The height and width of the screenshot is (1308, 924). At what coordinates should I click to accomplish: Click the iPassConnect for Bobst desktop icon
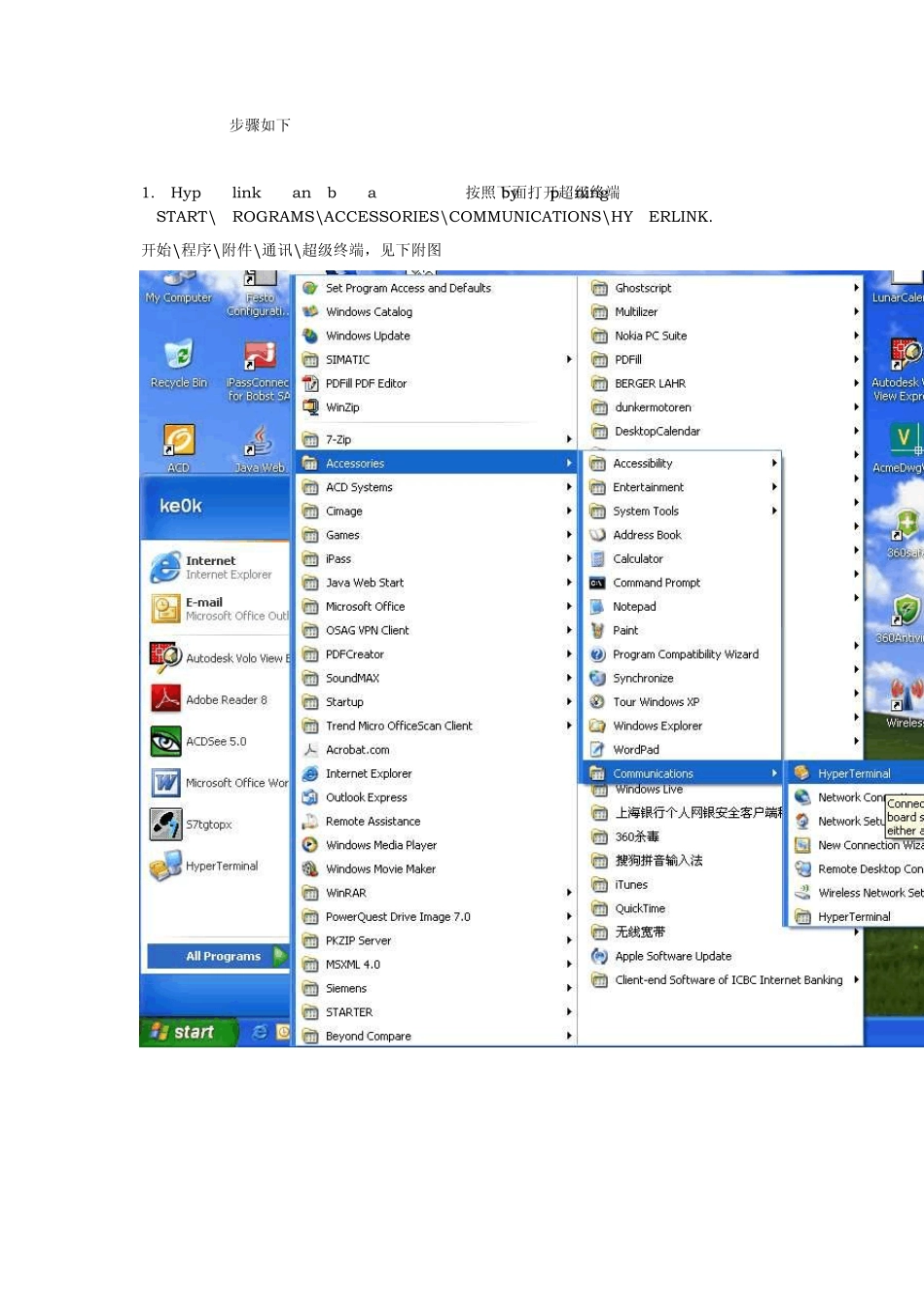259,371
